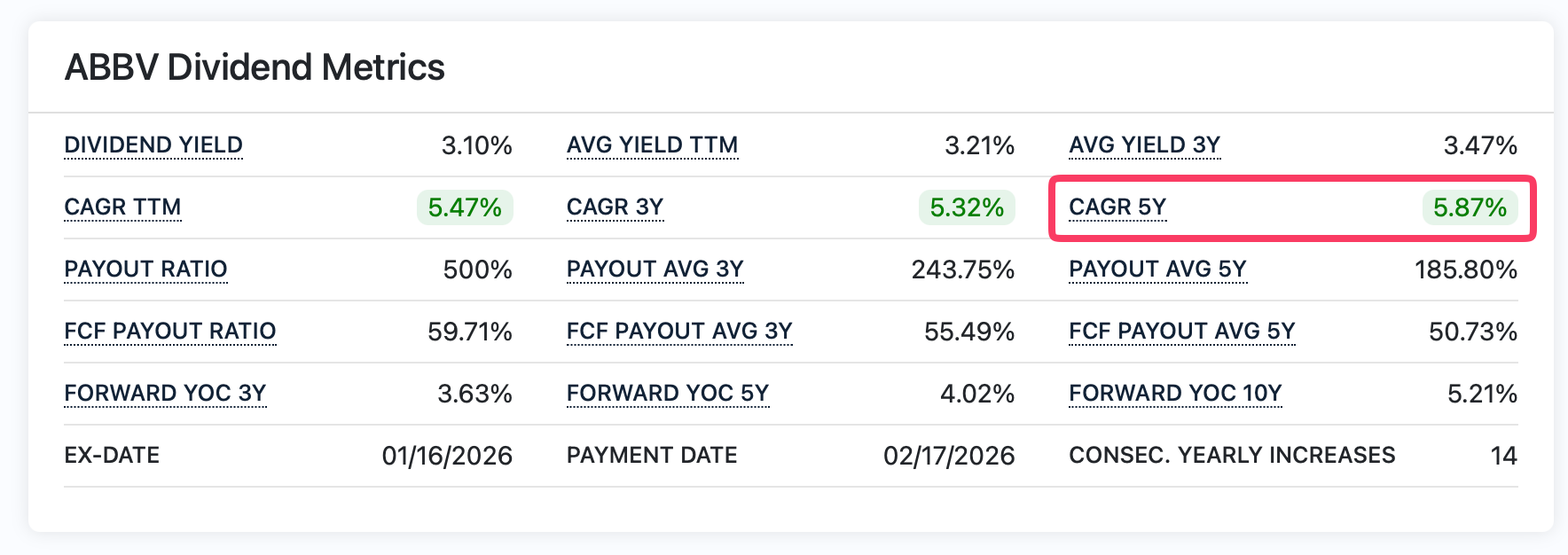Click the AVG YIELD TTM link

652,144
